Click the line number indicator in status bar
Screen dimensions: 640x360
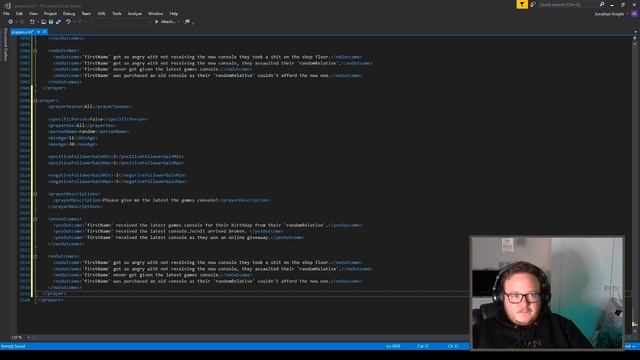tap(393, 346)
